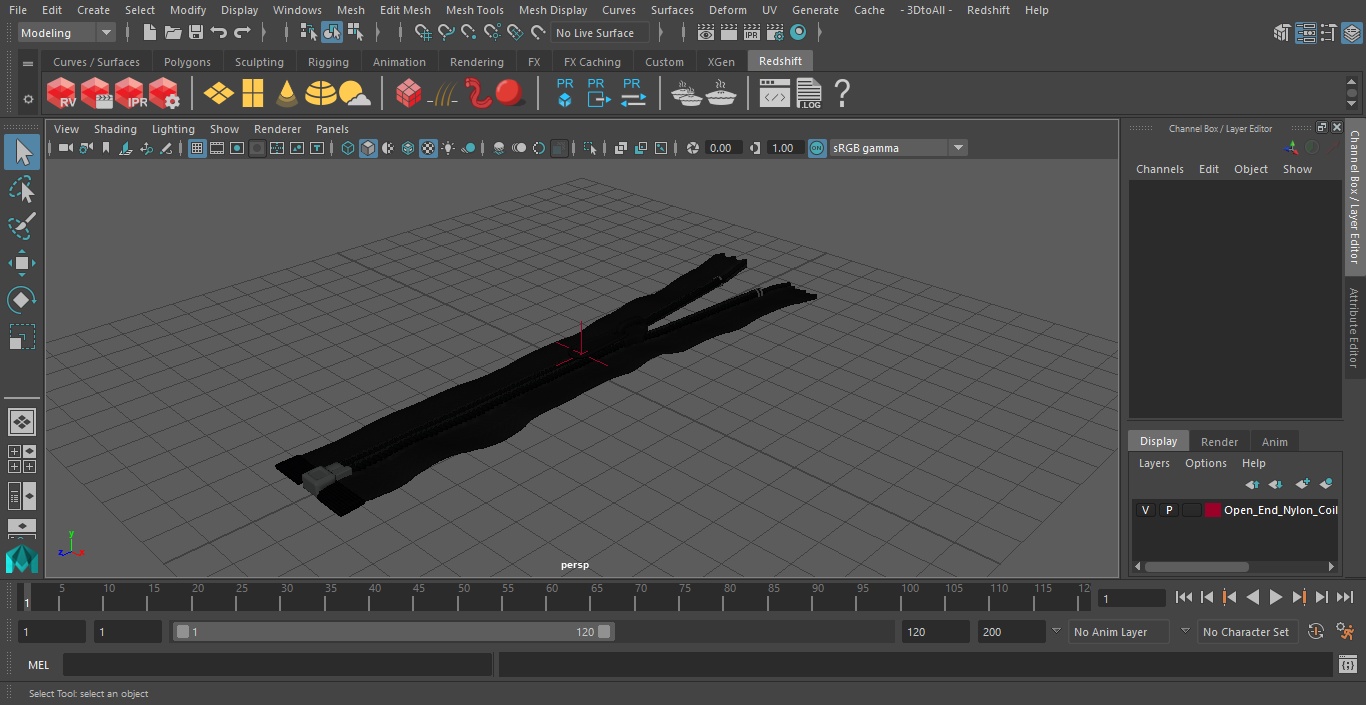Toggle playback P box for Open_End_Nylon_Coil layer

coord(1168,510)
